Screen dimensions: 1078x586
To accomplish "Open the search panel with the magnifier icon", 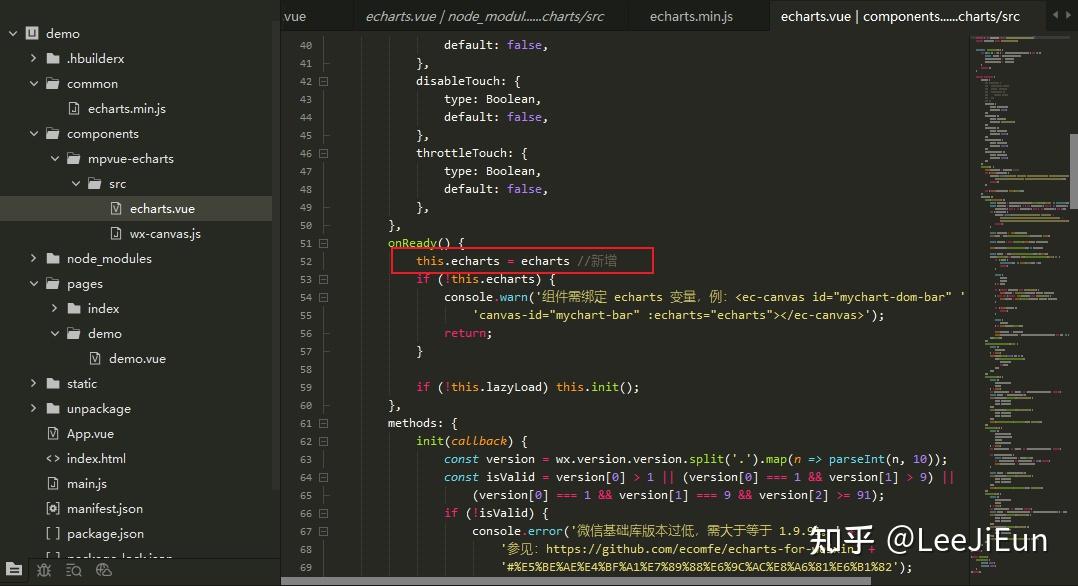I will point(73,570).
